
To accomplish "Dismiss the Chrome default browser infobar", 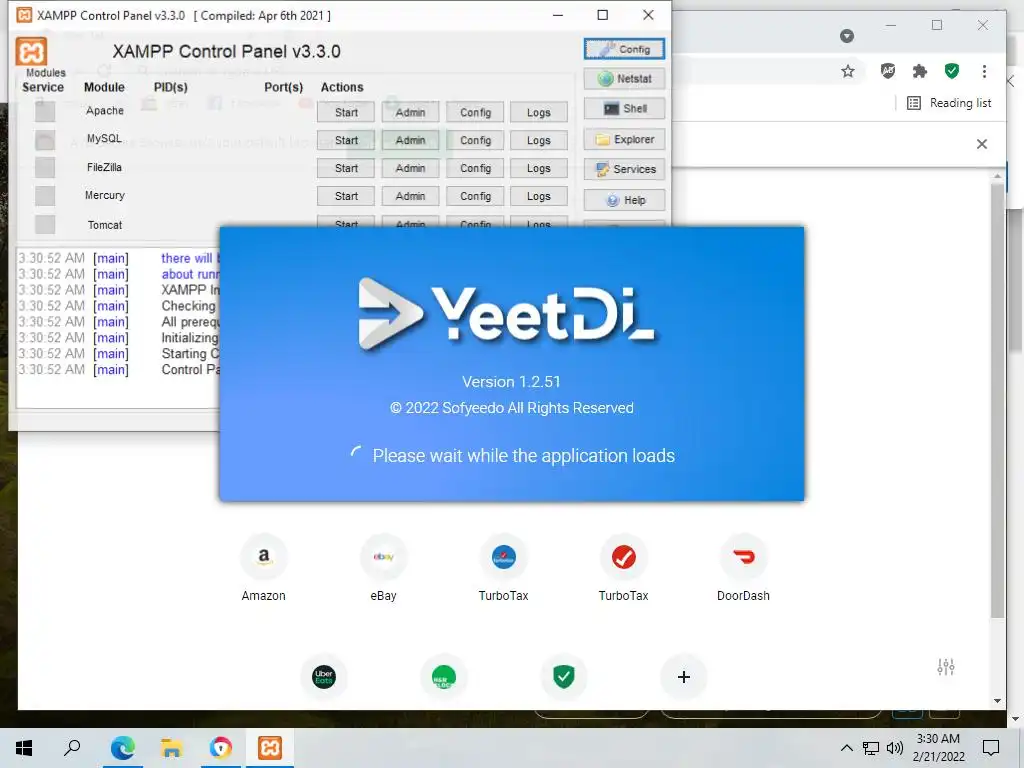I will (982, 144).
